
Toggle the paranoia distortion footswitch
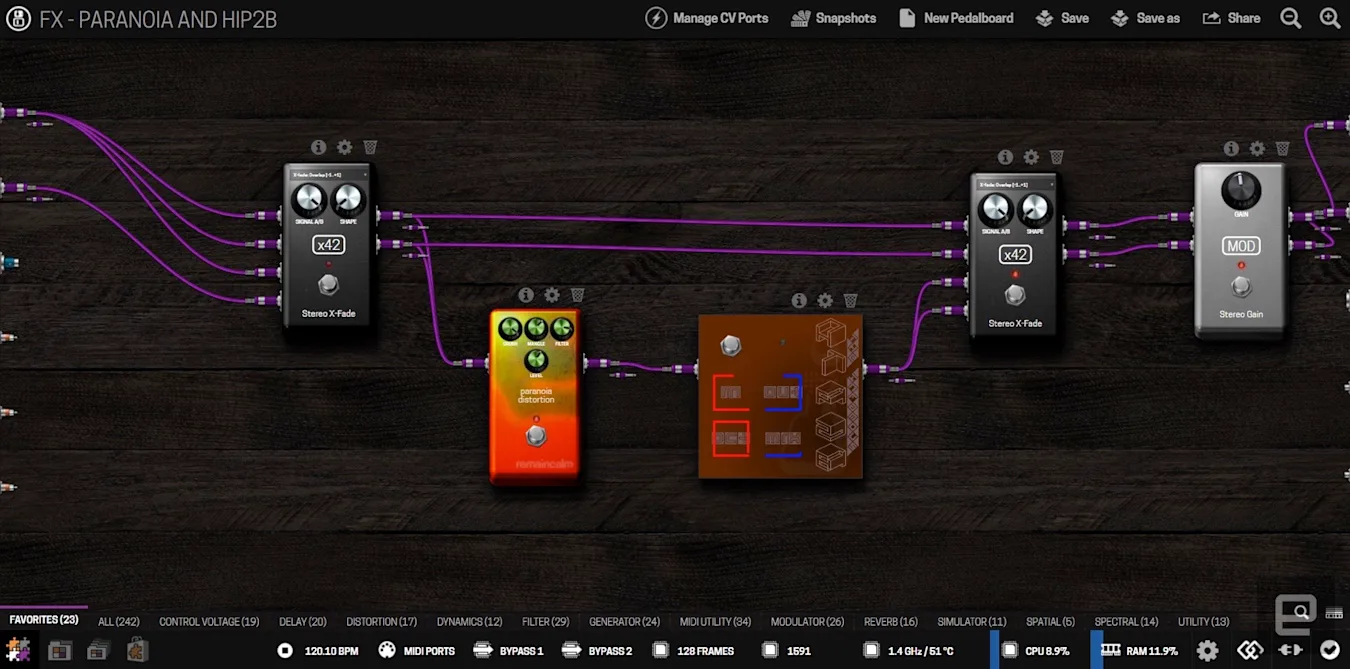coord(536,436)
